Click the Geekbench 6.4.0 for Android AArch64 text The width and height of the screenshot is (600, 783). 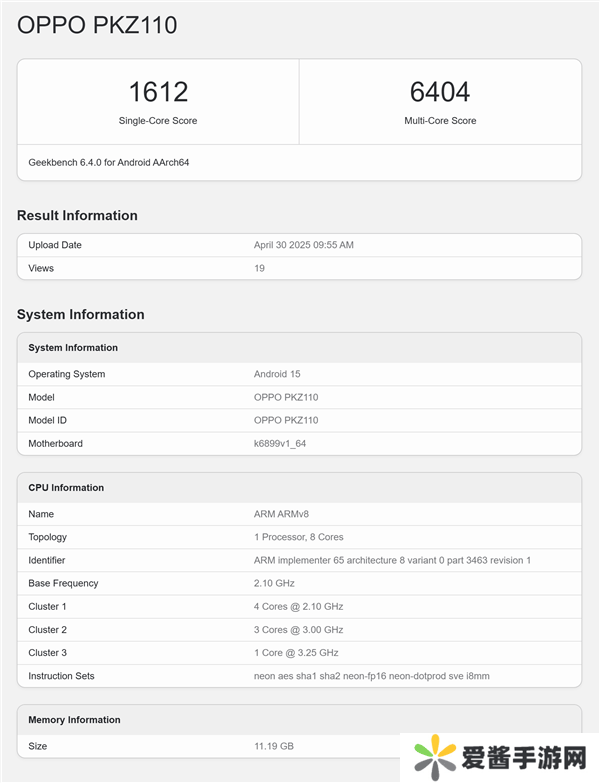(x=109, y=162)
